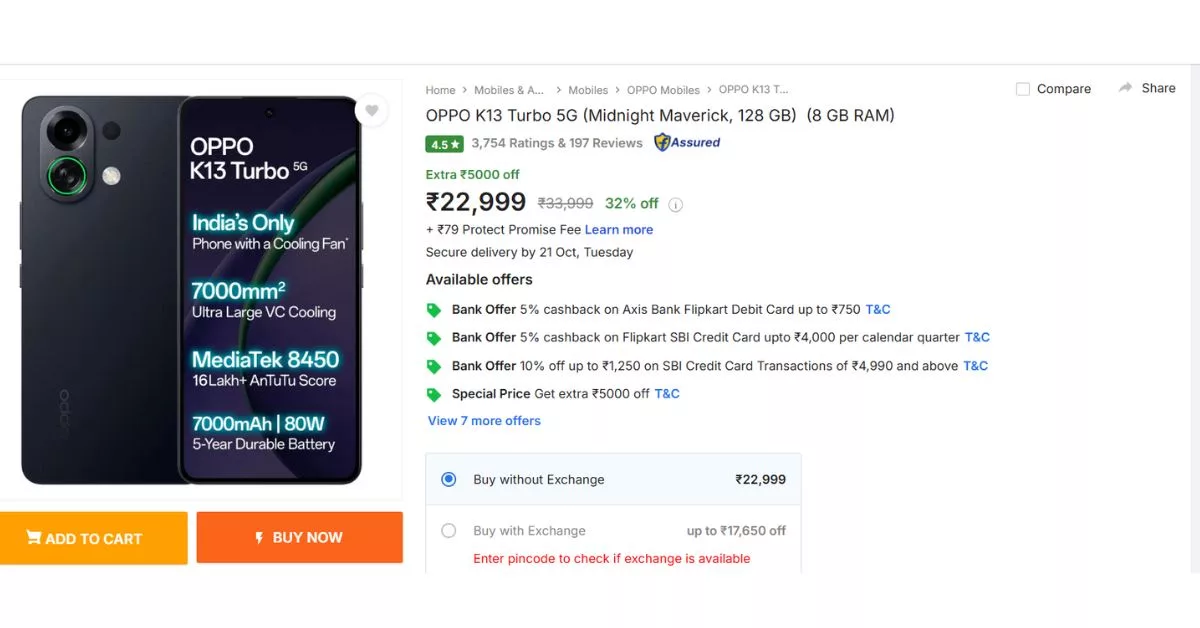
Task: Click the star rating badge showing 4.5
Action: [x=444, y=144]
